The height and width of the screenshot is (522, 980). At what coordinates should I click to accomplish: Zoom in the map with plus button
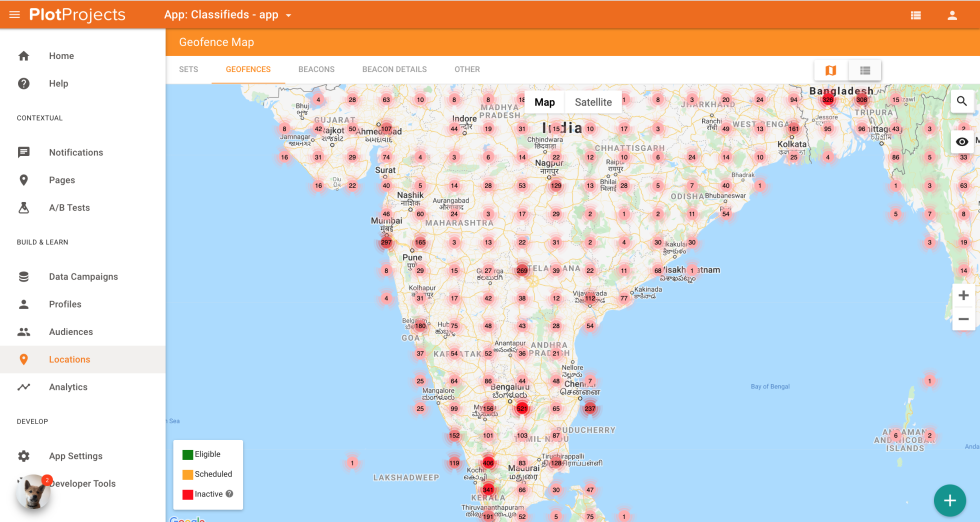click(963, 295)
